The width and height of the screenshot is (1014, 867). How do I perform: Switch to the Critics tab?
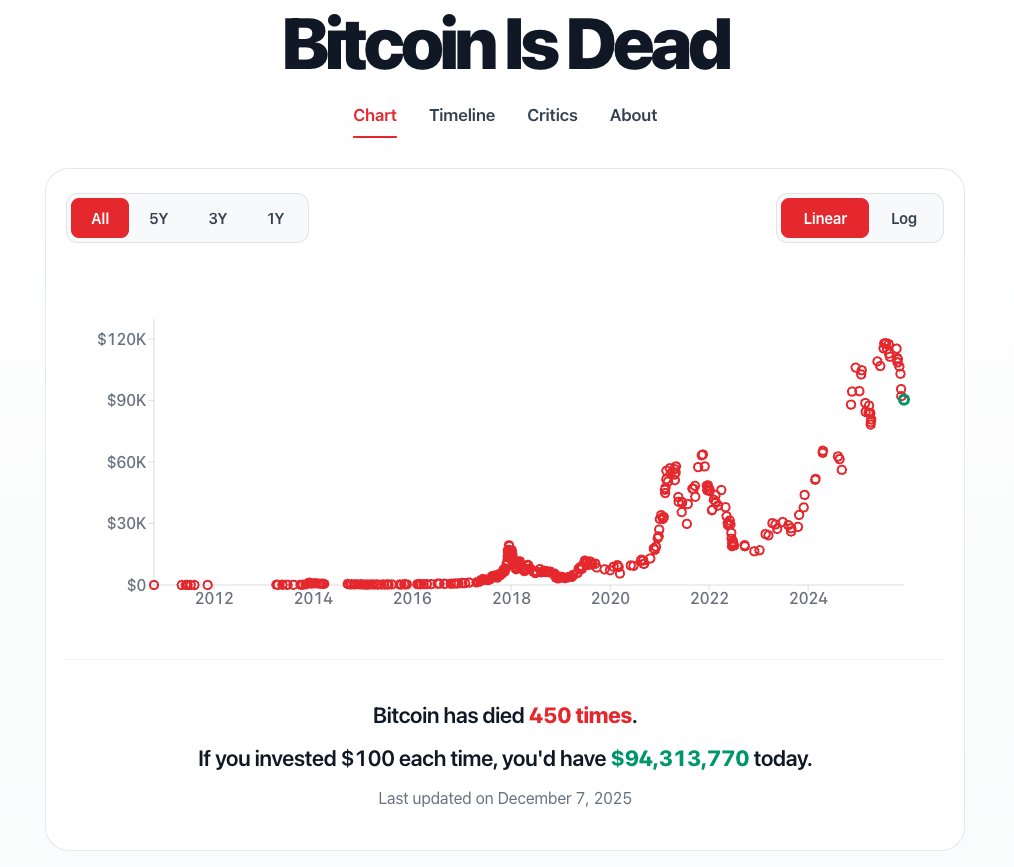coord(552,115)
